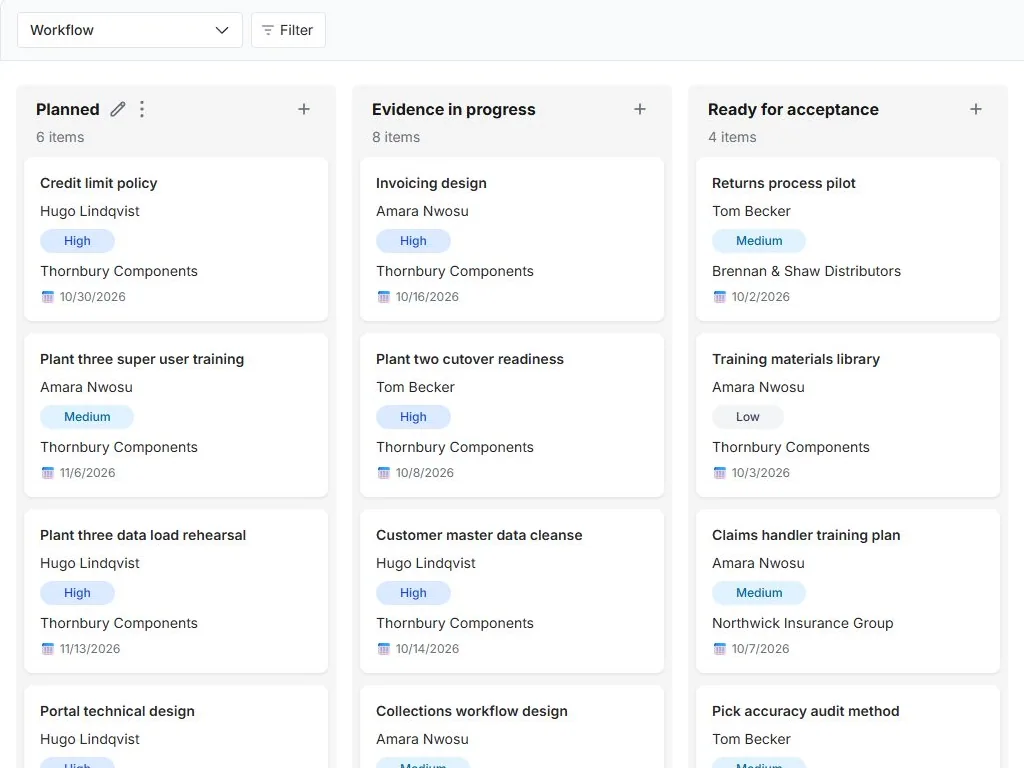Click the calendar icon beside 11/6/2026
Image resolution: width=1024 pixels, height=768 pixels.
[48, 473]
